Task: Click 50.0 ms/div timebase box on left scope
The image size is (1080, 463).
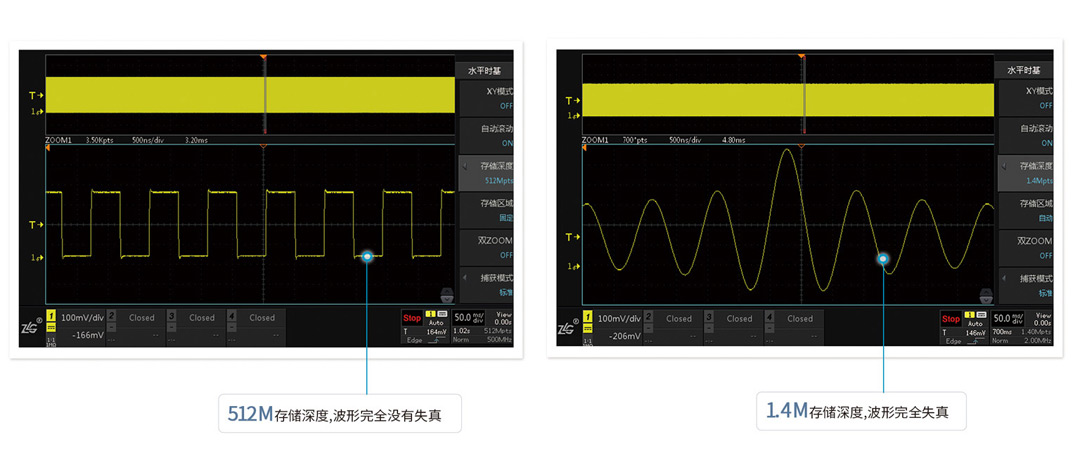Action: point(469,318)
